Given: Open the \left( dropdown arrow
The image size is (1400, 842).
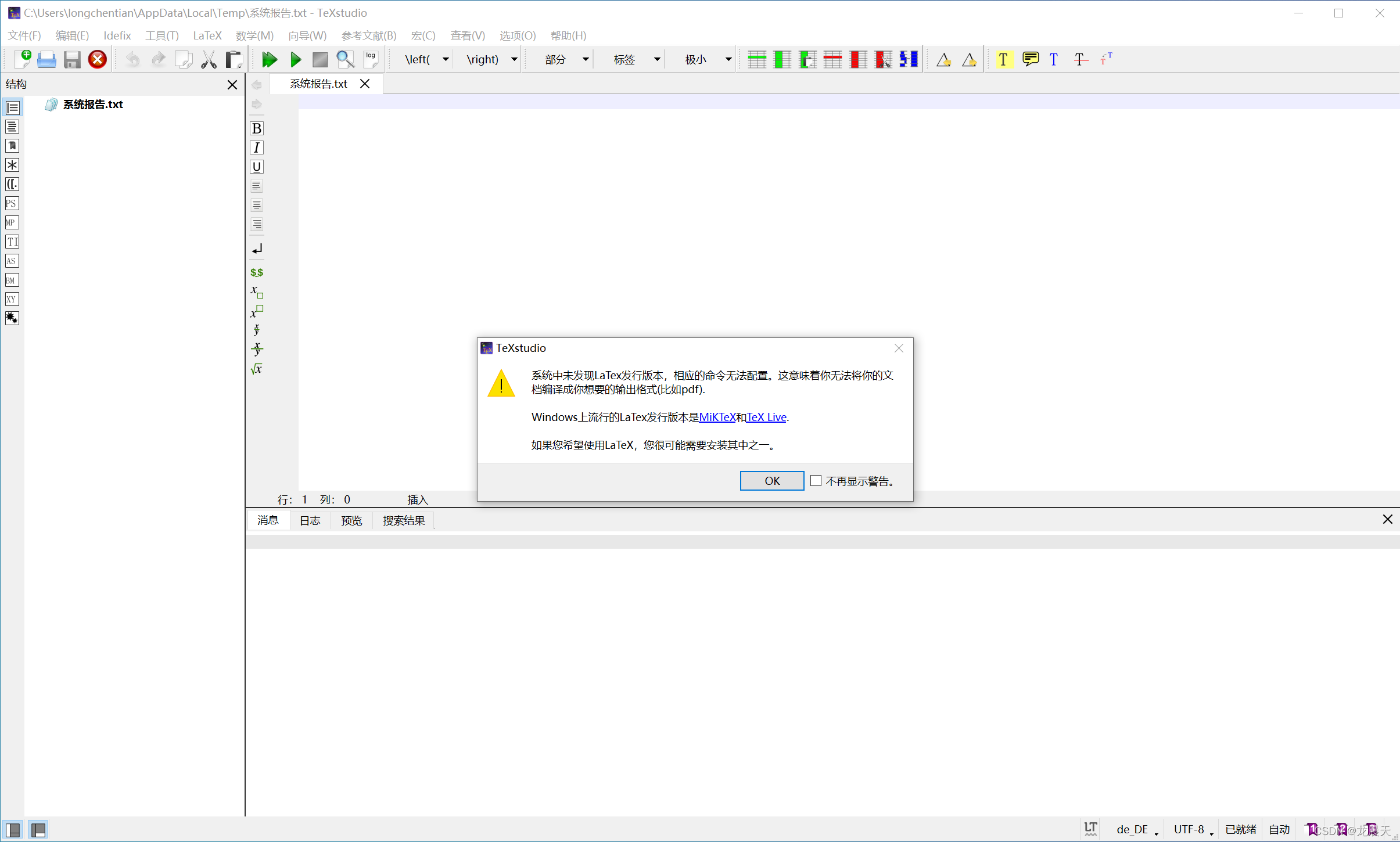Looking at the screenshot, I should [446, 59].
